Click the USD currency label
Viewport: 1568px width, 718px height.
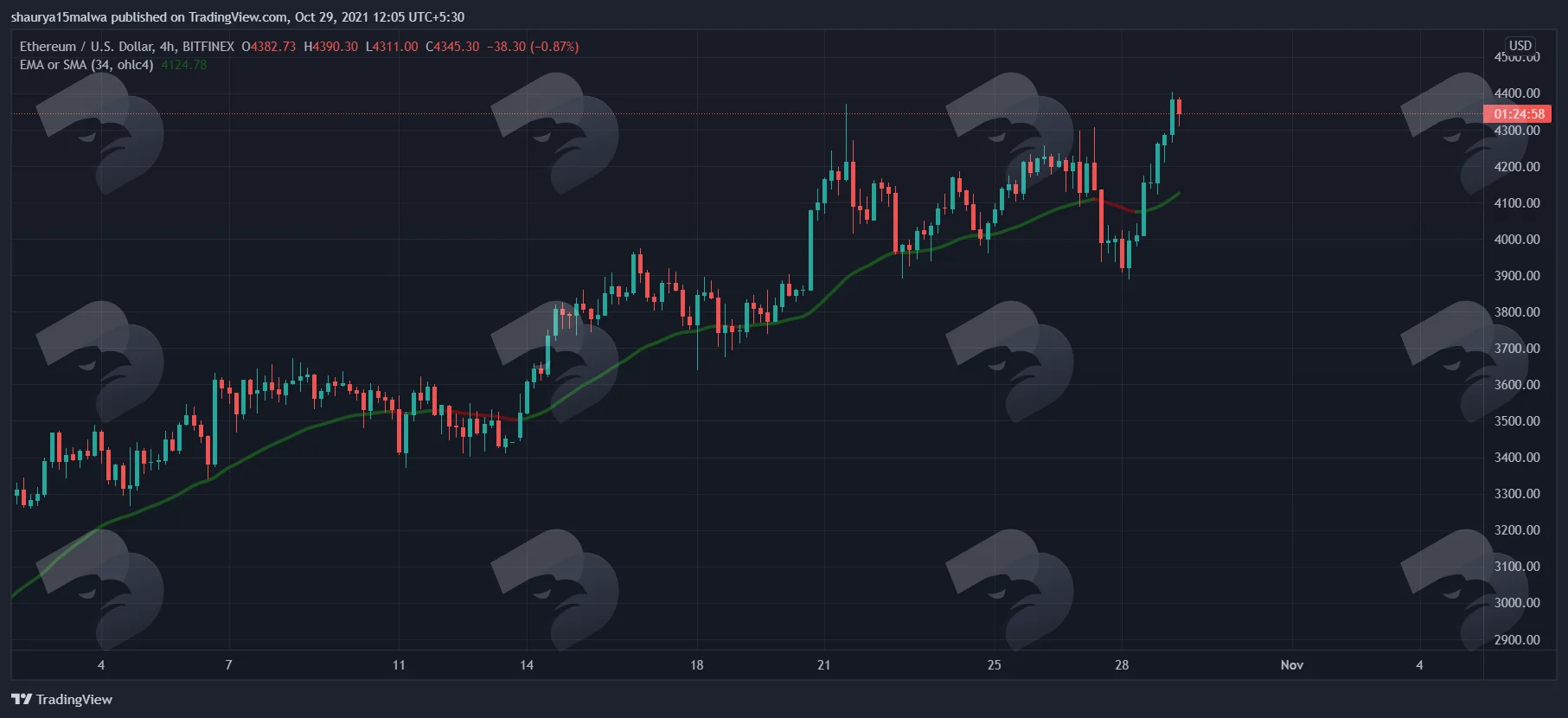[1520, 46]
